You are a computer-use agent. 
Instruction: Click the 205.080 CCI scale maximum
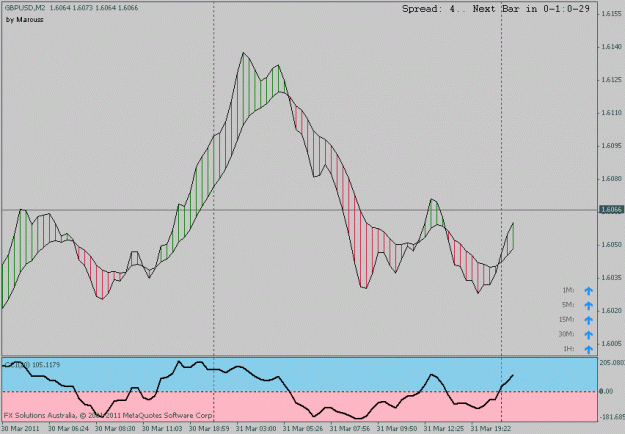612,362
